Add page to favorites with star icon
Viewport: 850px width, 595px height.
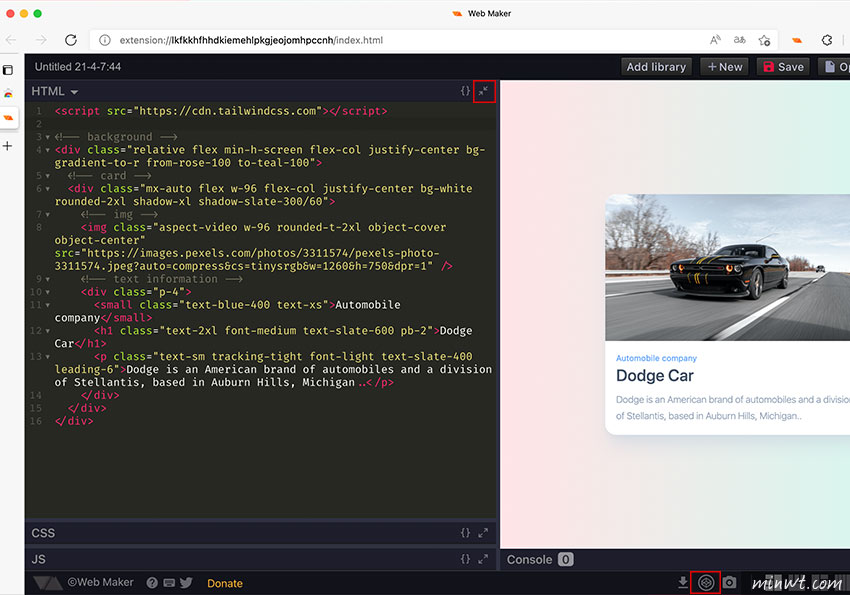(x=764, y=40)
